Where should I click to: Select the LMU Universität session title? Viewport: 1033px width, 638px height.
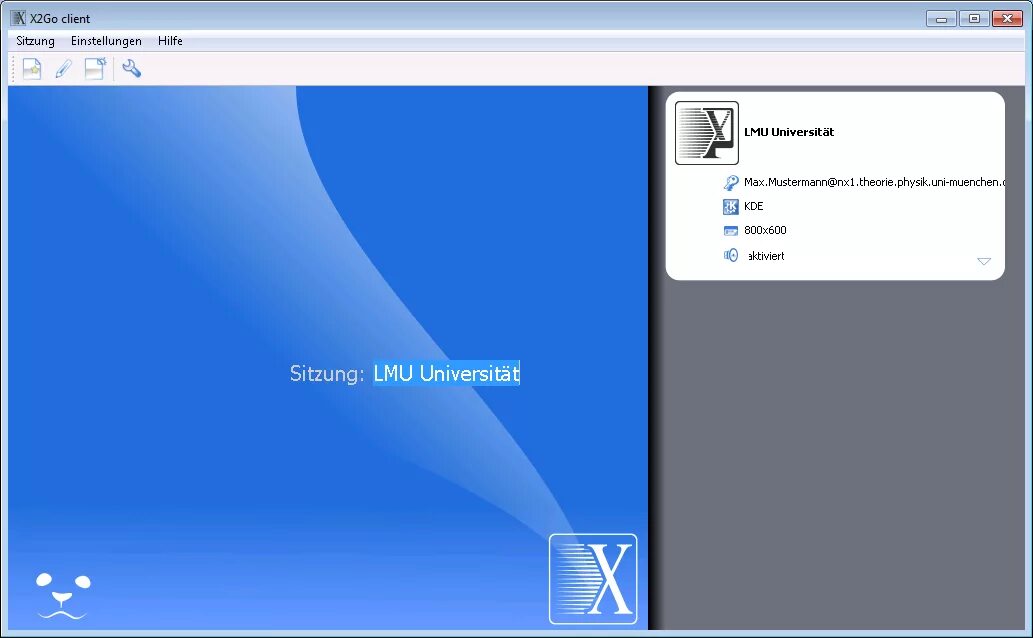[x=789, y=132]
